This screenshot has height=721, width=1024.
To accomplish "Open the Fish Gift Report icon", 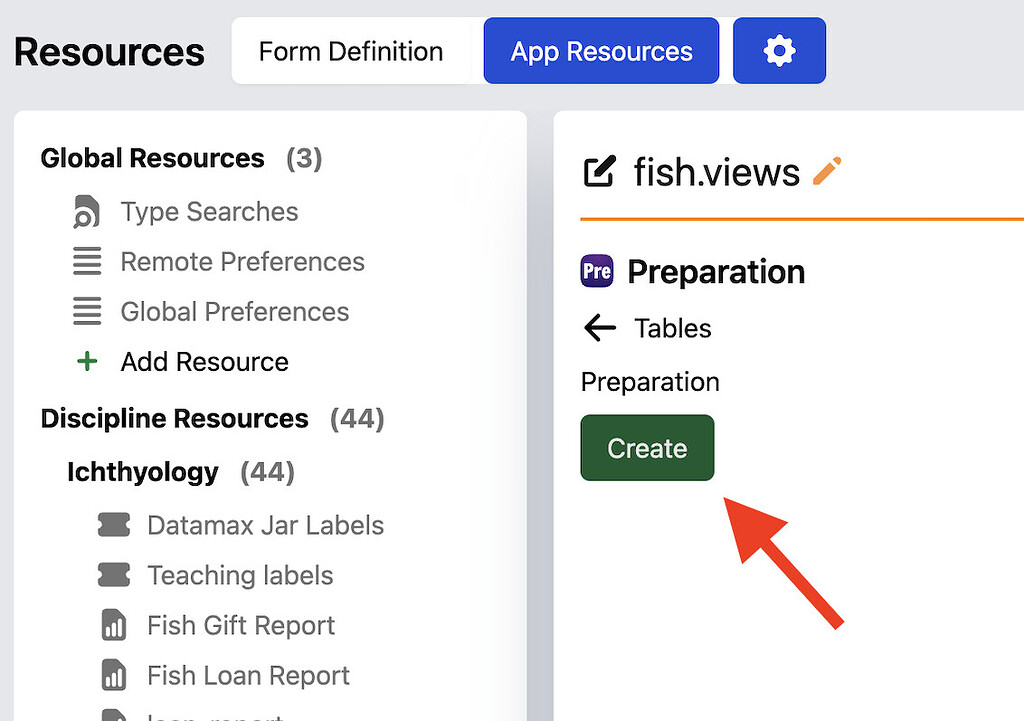I will point(112,625).
